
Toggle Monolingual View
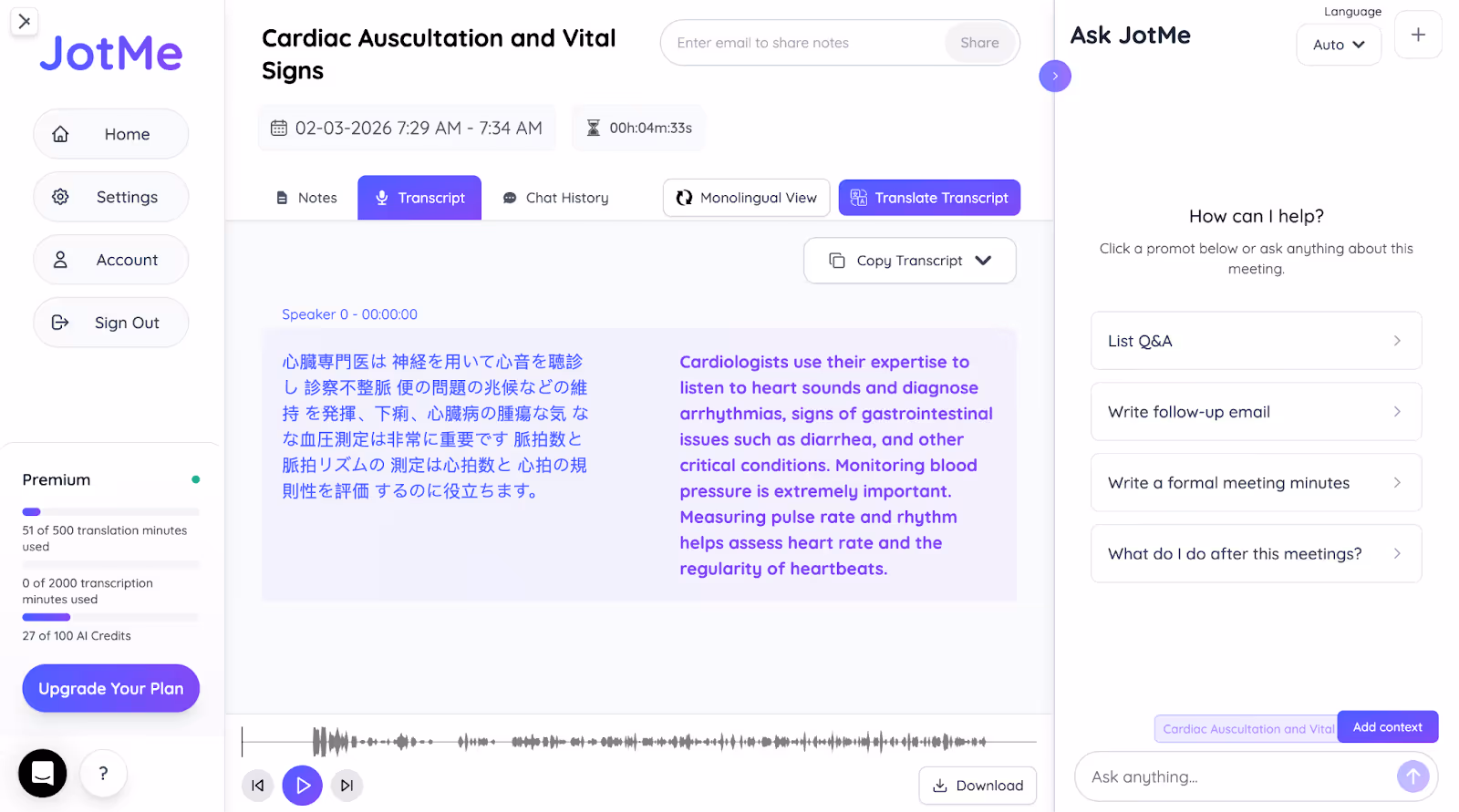click(746, 198)
